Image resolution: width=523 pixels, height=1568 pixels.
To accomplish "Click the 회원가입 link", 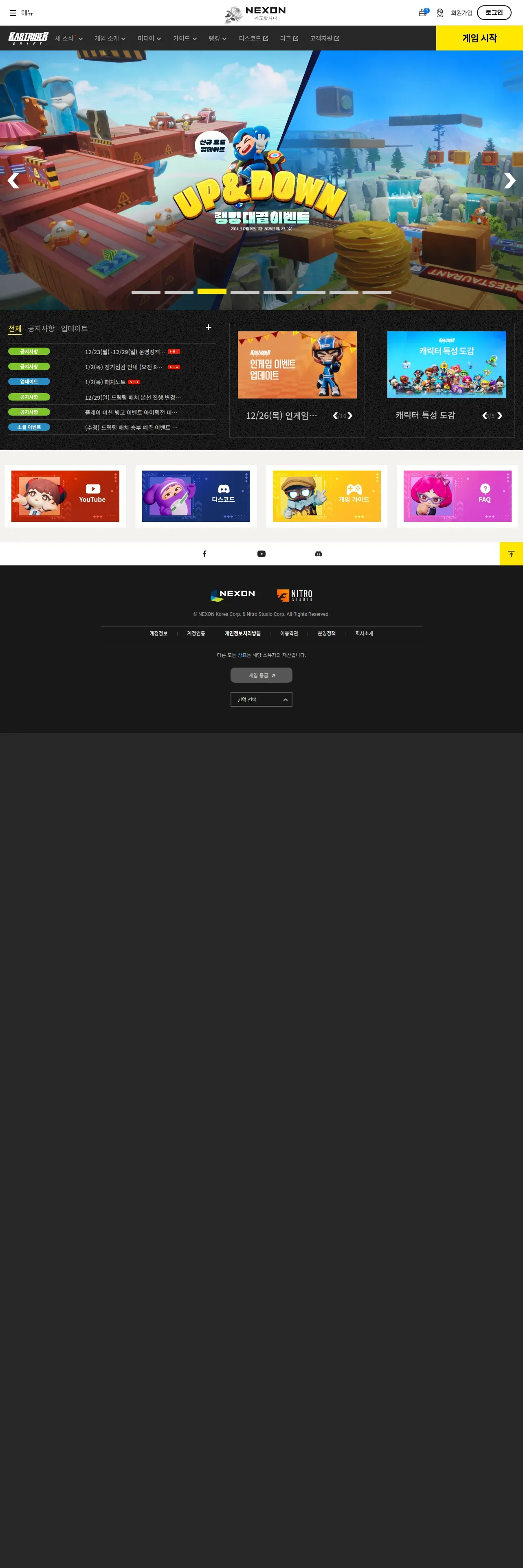I will click(x=461, y=13).
